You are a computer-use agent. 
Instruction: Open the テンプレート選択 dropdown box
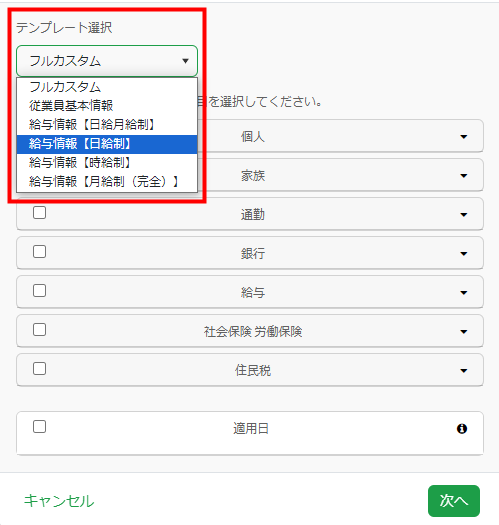[107, 61]
